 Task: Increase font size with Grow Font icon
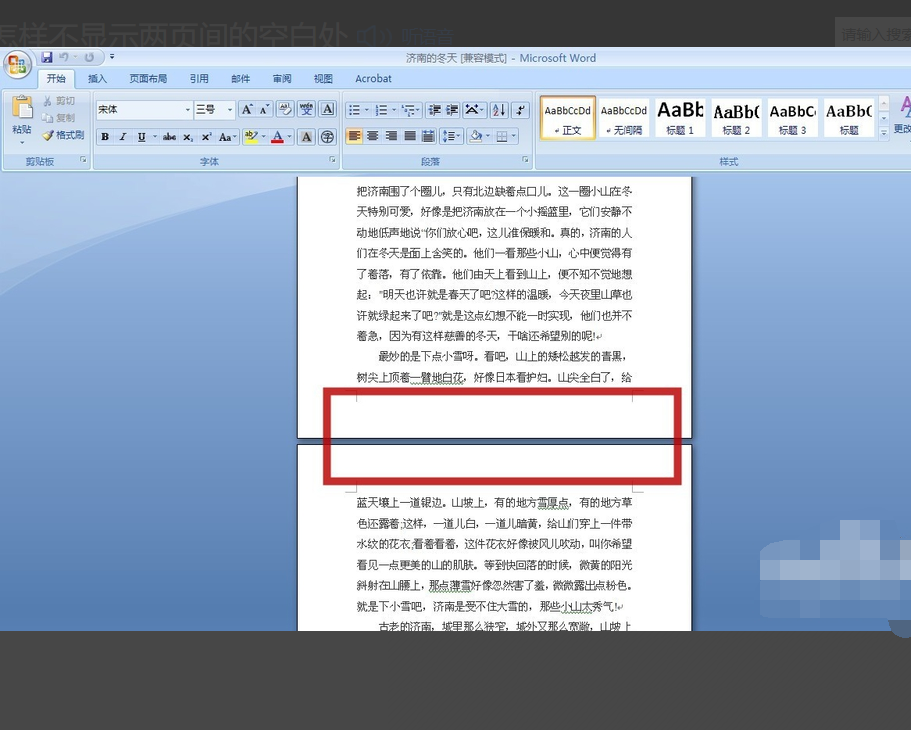point(248,109)
